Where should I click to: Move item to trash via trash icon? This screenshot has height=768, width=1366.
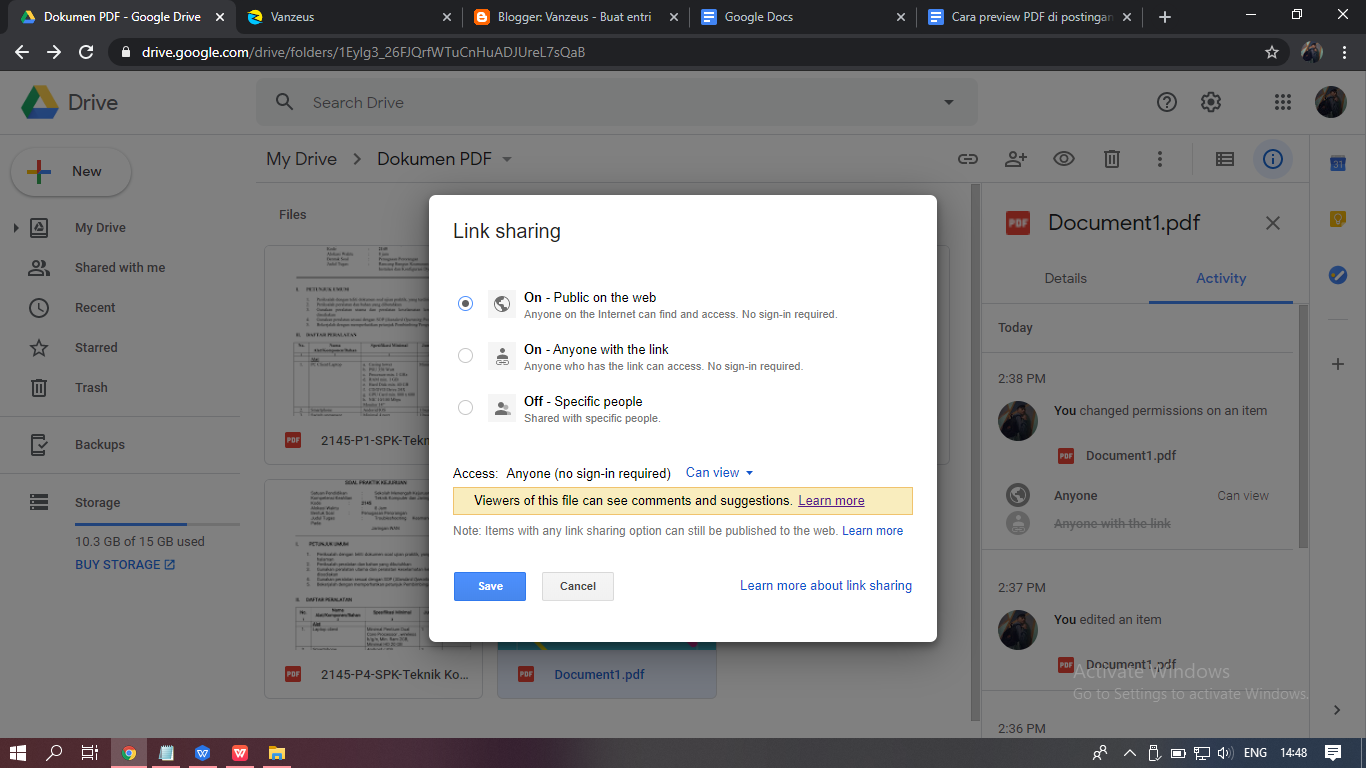tap(1111, 159)
